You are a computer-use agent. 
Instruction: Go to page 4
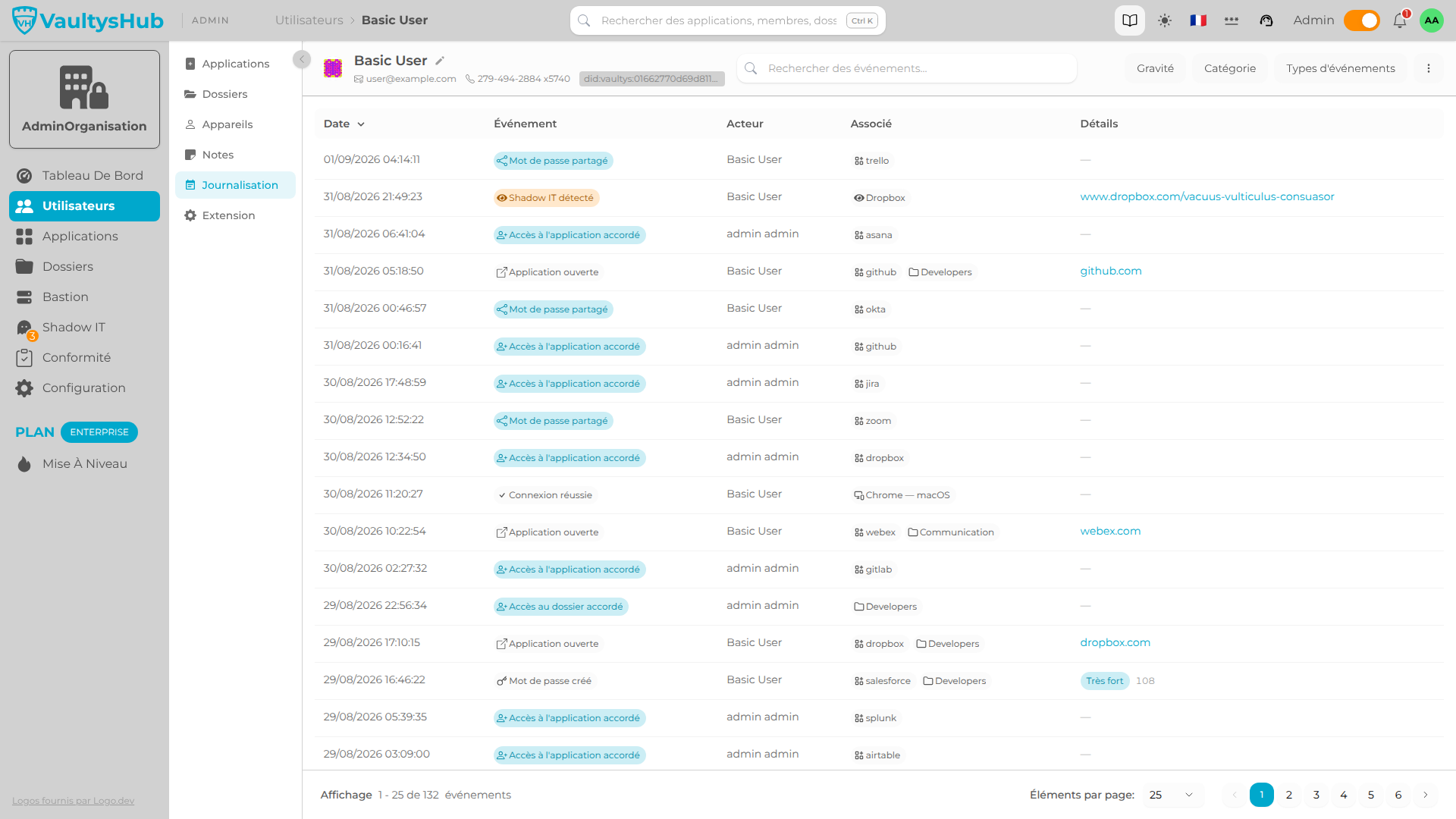click(1344, 795)
